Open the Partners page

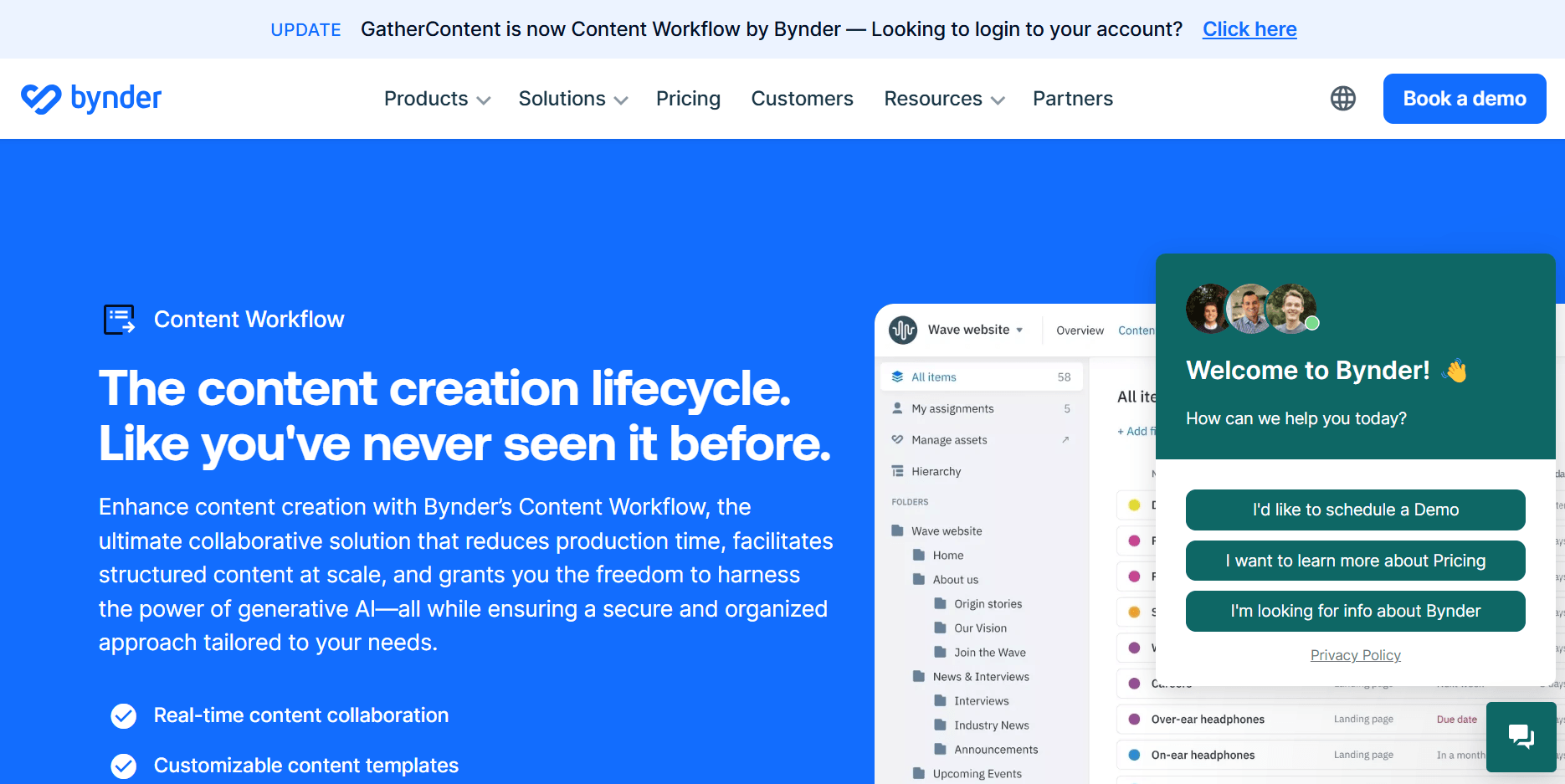(x=1072, y=99)
